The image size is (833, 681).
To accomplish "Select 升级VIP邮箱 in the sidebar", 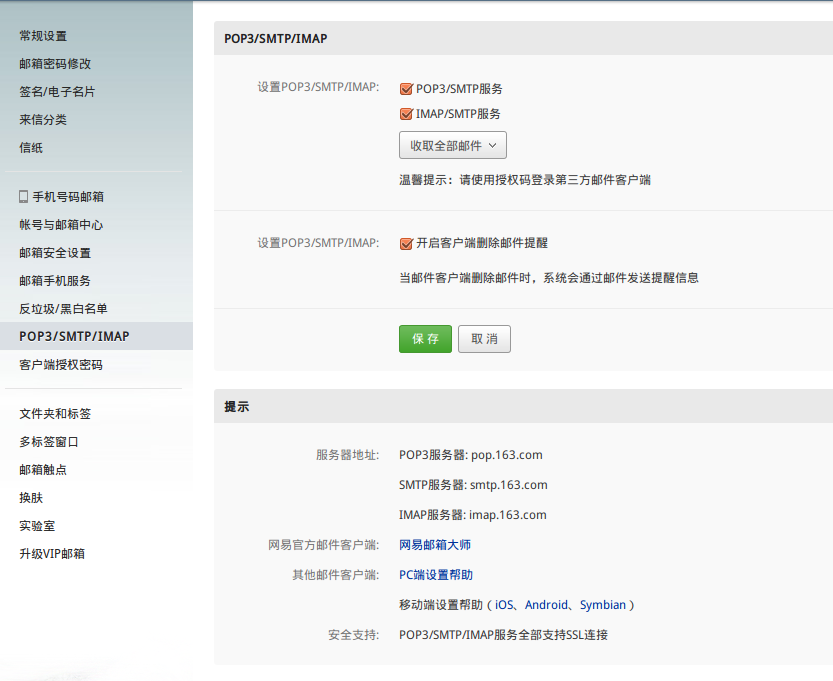I will pos(52,554).
